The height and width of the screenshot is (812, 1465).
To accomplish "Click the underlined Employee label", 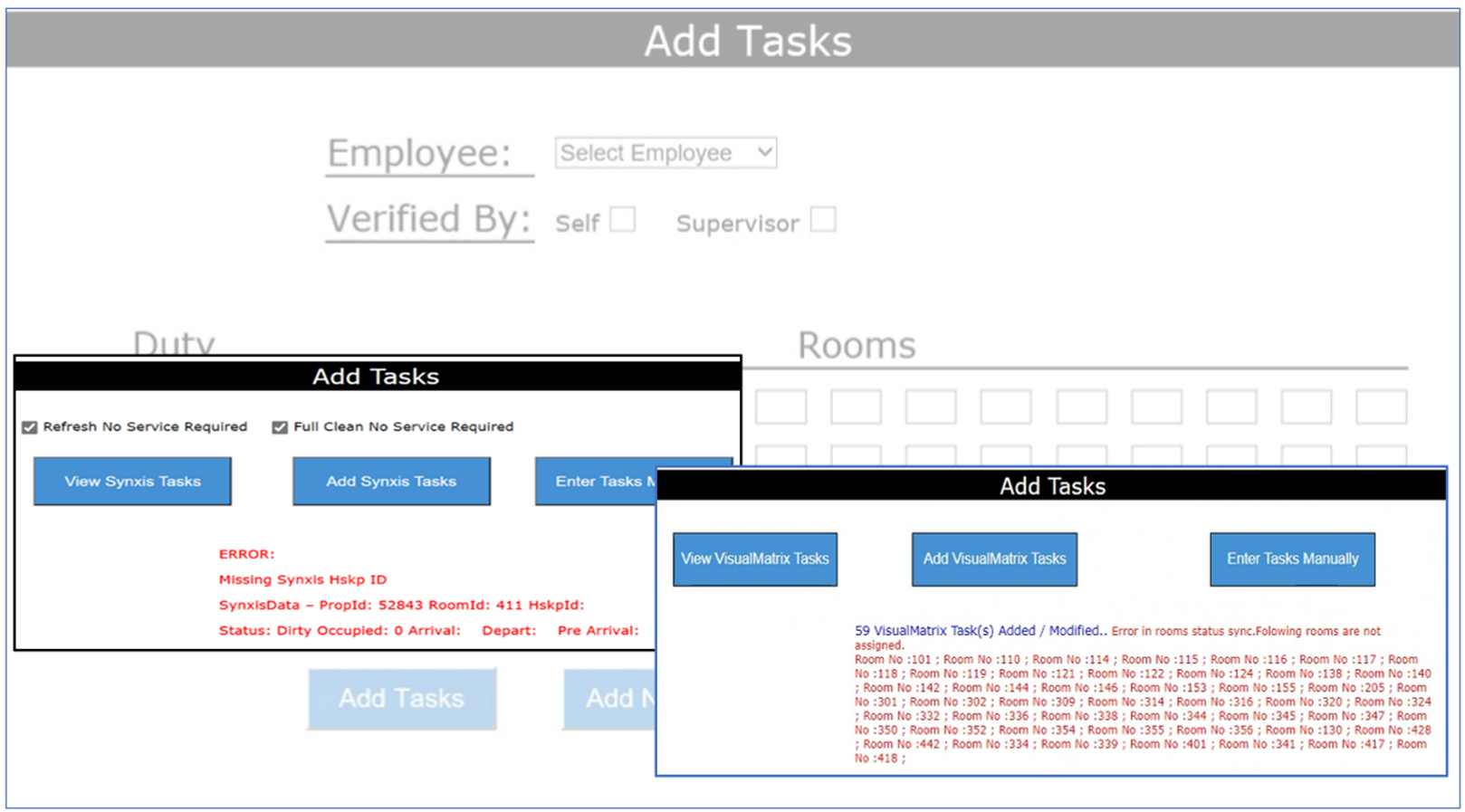I will click(x=419, y=154).
